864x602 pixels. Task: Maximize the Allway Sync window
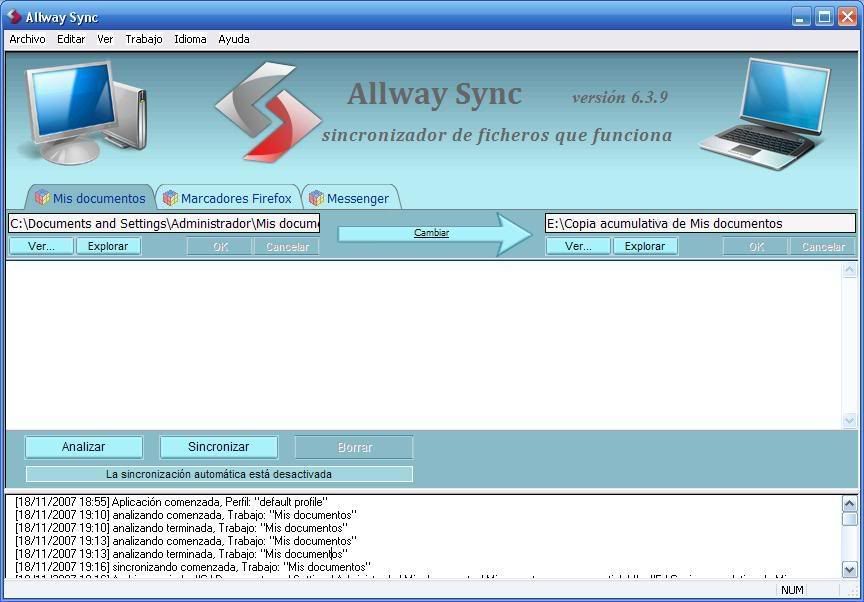[x=824, y=17]
